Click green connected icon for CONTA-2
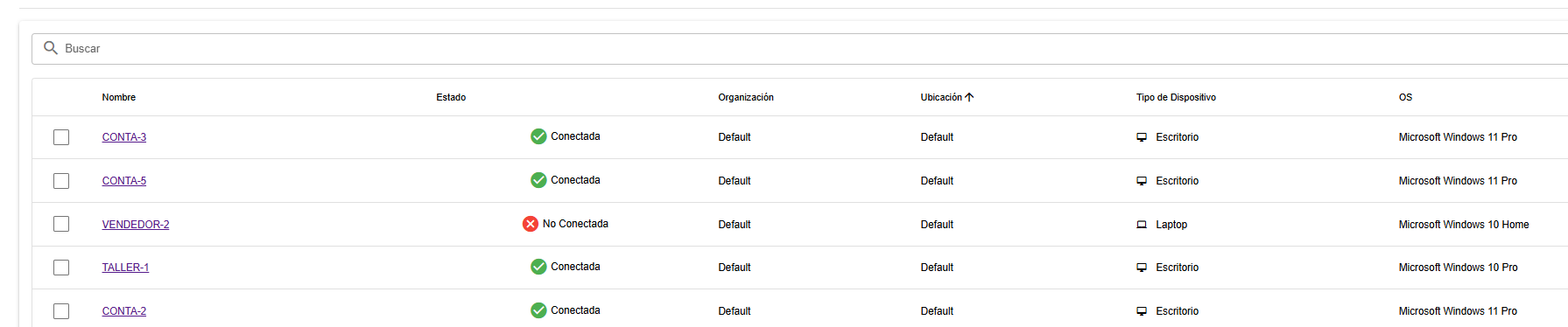 tap(538, 310)
